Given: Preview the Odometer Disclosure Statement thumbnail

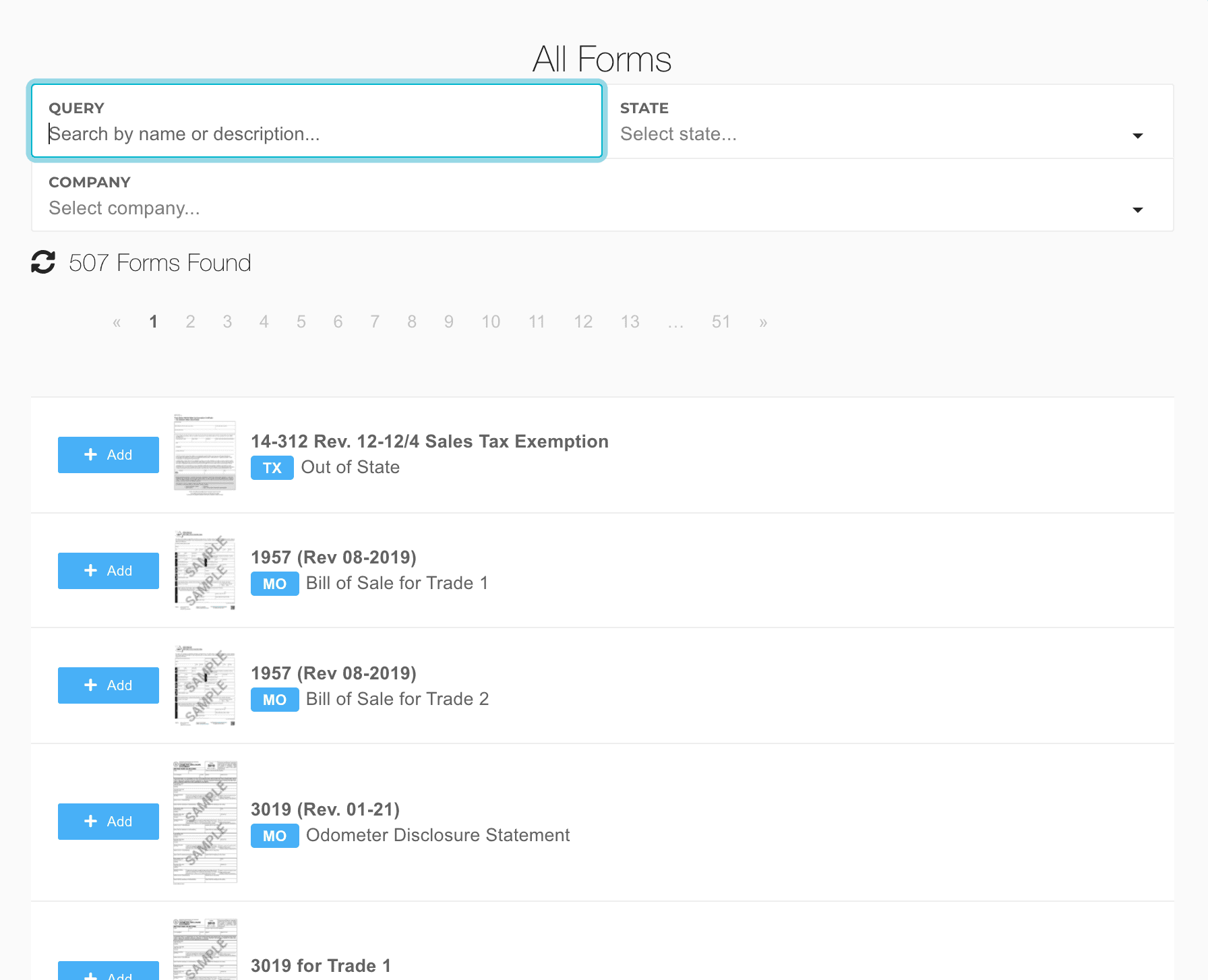Looking at the screenshot, I should [205, 822].
